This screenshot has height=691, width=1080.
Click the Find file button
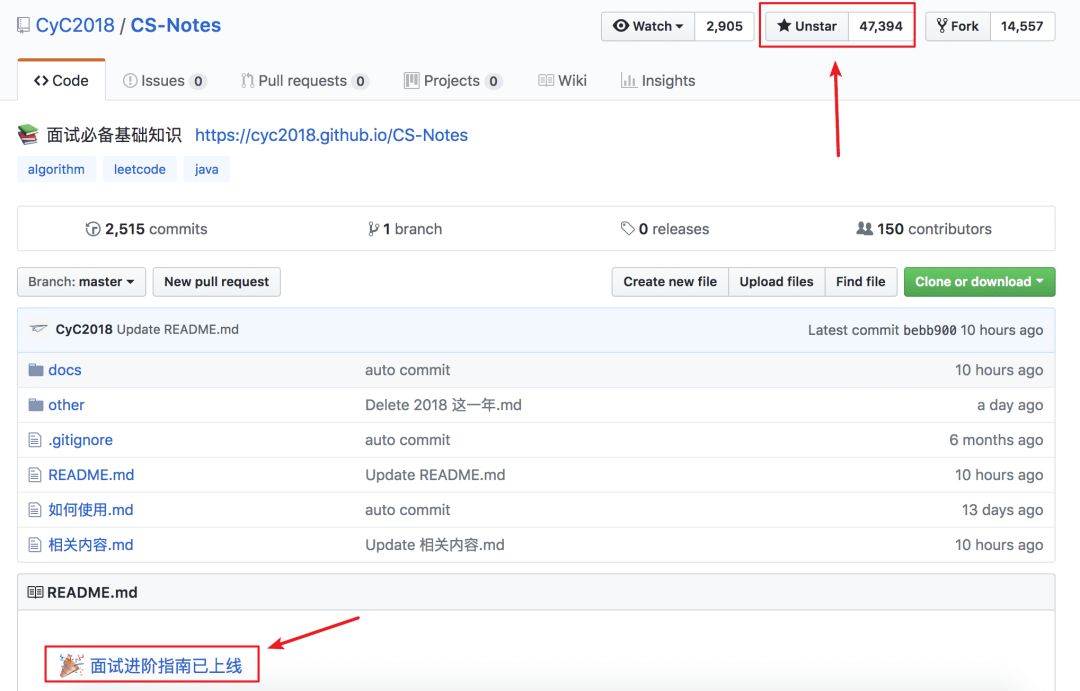860,282
